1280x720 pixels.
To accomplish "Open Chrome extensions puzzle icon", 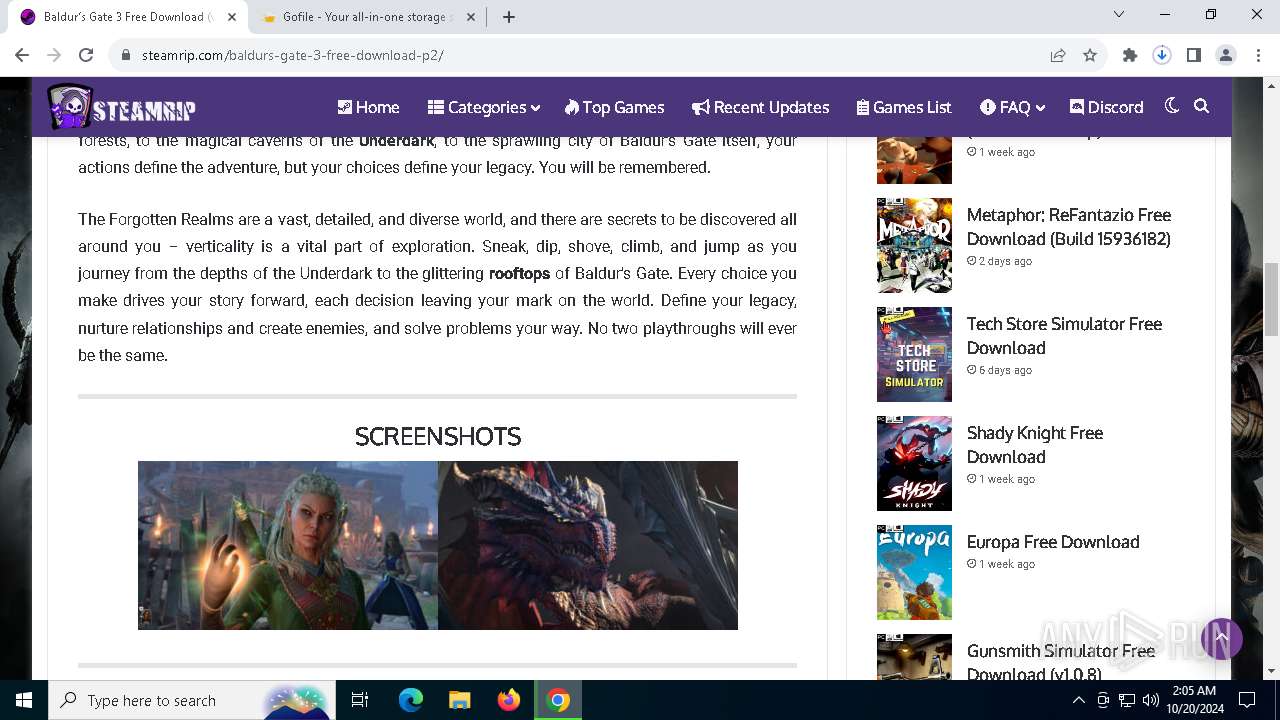I will [1130, 55].
